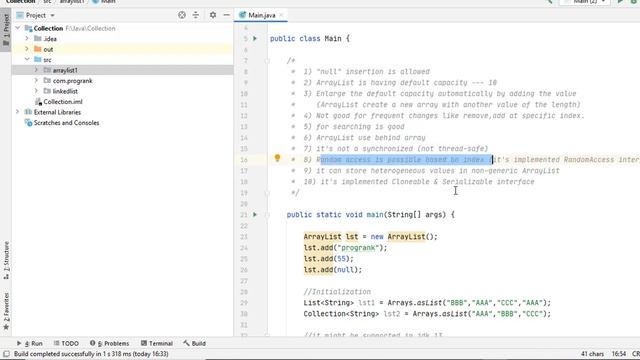
Task: Expand the linkedlist package
Action: click(x=36, y=91)
